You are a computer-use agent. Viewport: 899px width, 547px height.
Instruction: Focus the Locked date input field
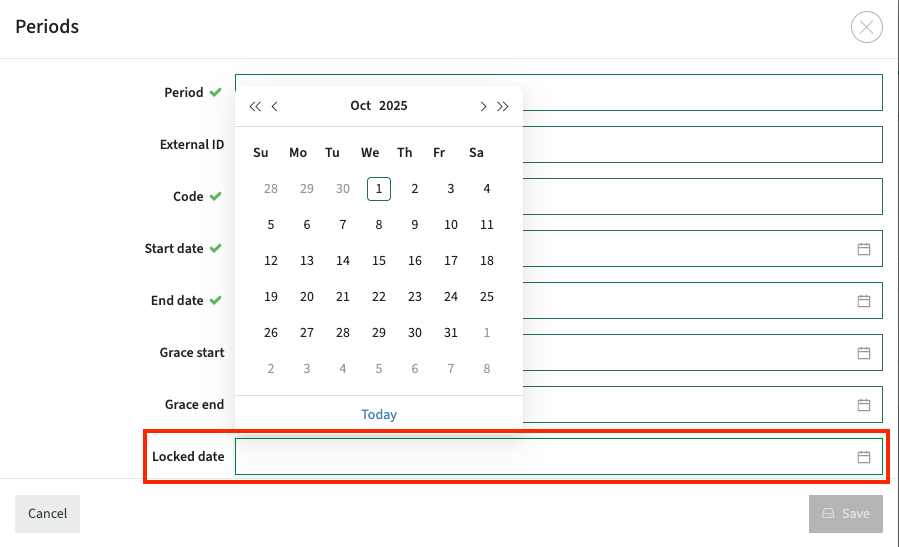pos(540,457)
